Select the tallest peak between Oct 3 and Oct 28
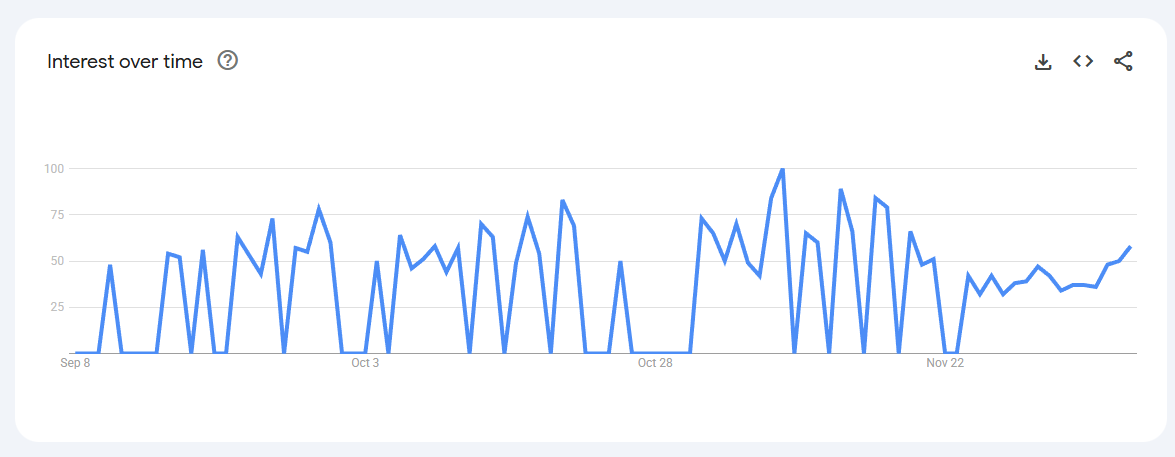1175x457 pixels. (563, 201)
